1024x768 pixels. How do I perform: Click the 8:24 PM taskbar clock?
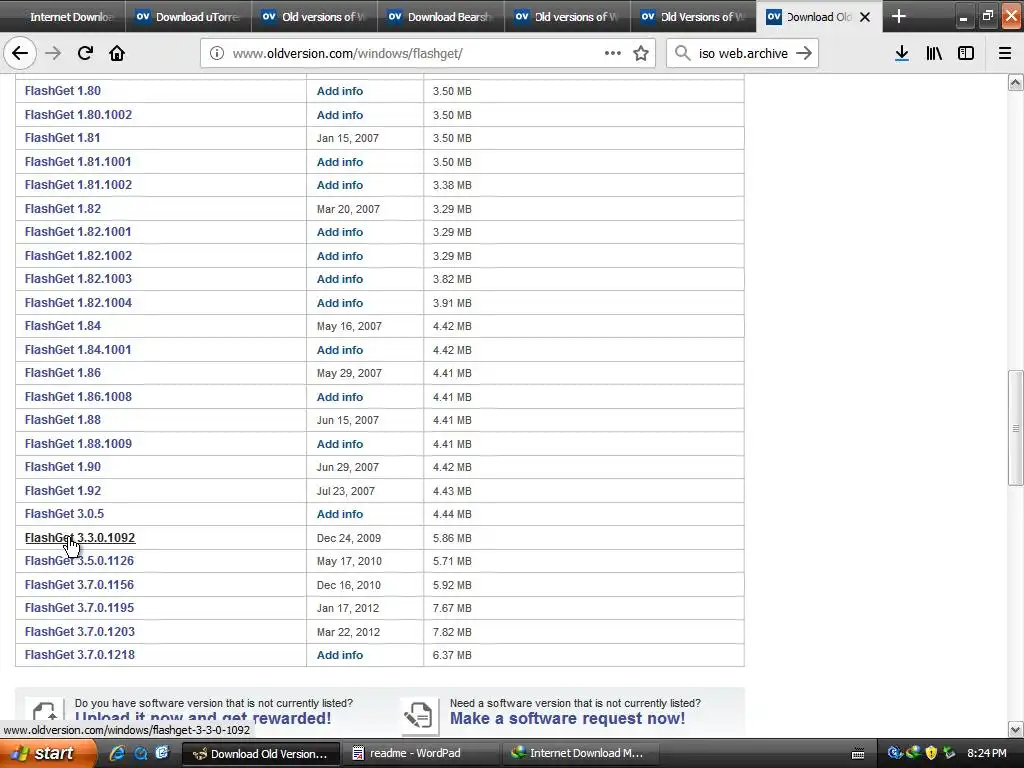[987, 754]
